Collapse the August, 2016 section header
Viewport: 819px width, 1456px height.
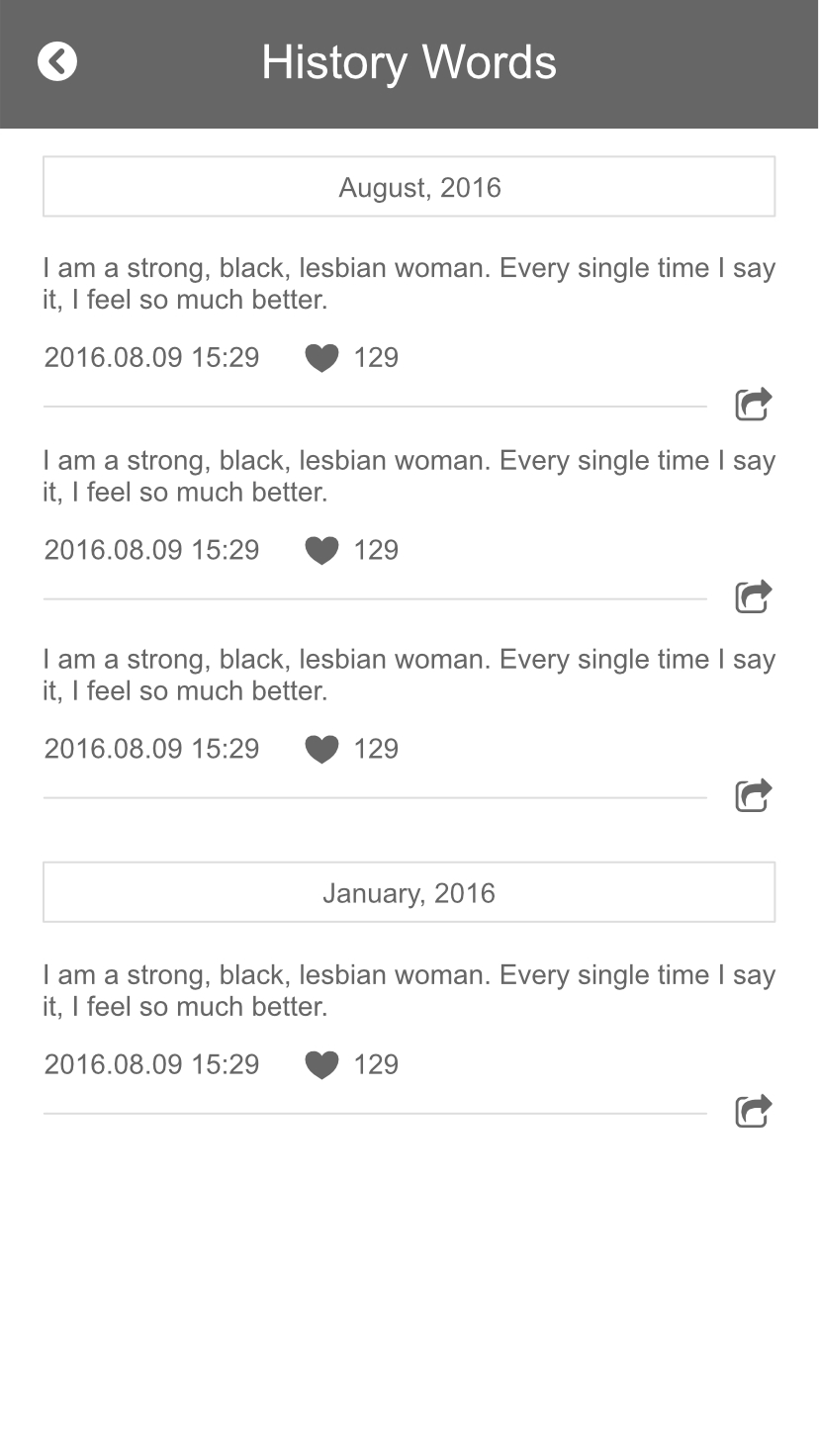point(409,187)
